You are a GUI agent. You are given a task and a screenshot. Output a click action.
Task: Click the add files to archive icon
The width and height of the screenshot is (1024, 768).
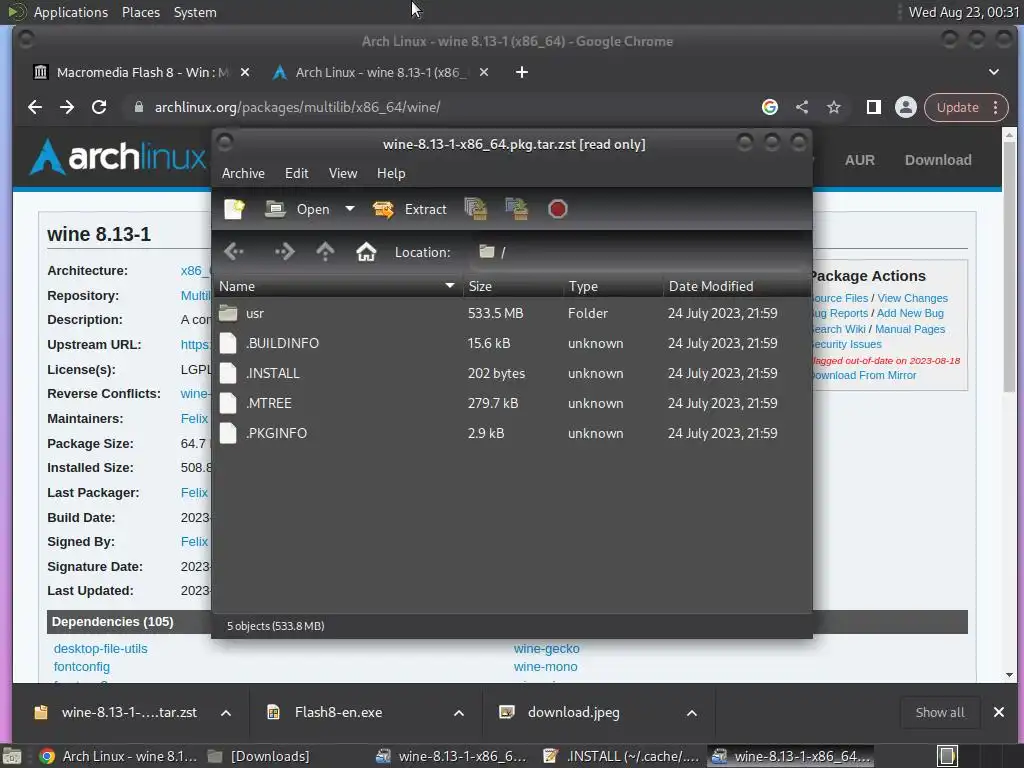tap(476, 209)
